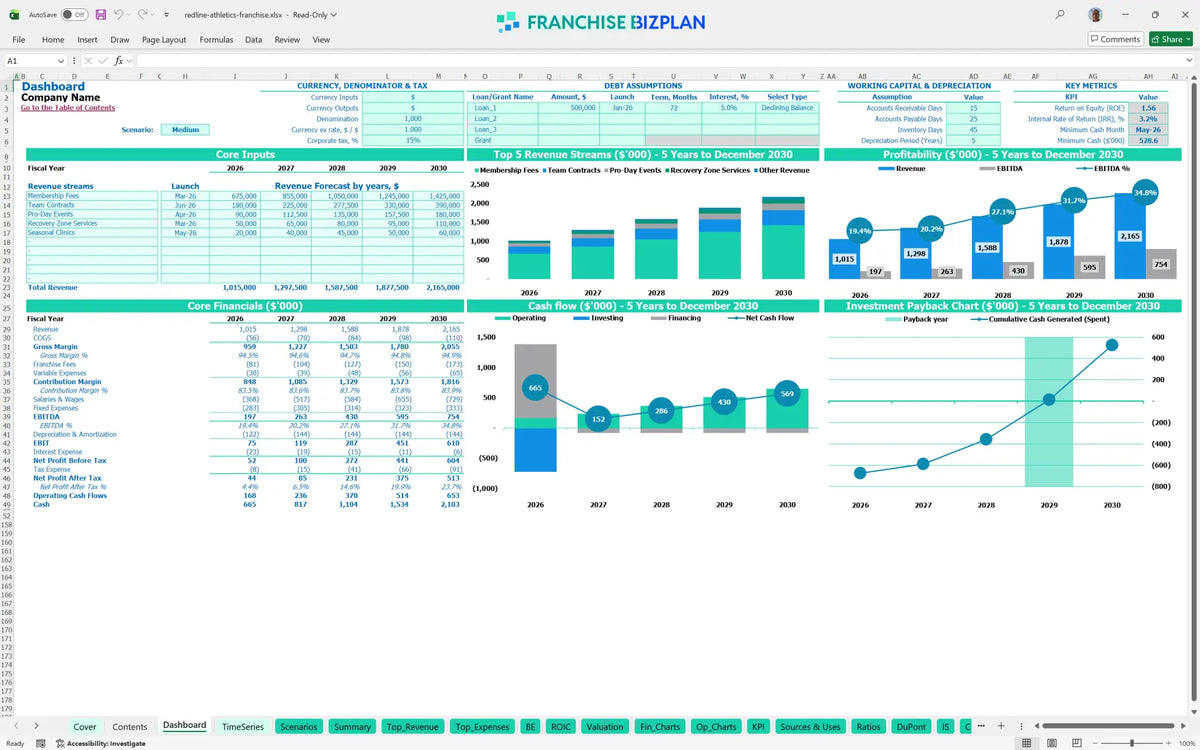This screenshot has width=1200, height=750.
Task: Open the Data ribbon tab
Action: [254, 40]
